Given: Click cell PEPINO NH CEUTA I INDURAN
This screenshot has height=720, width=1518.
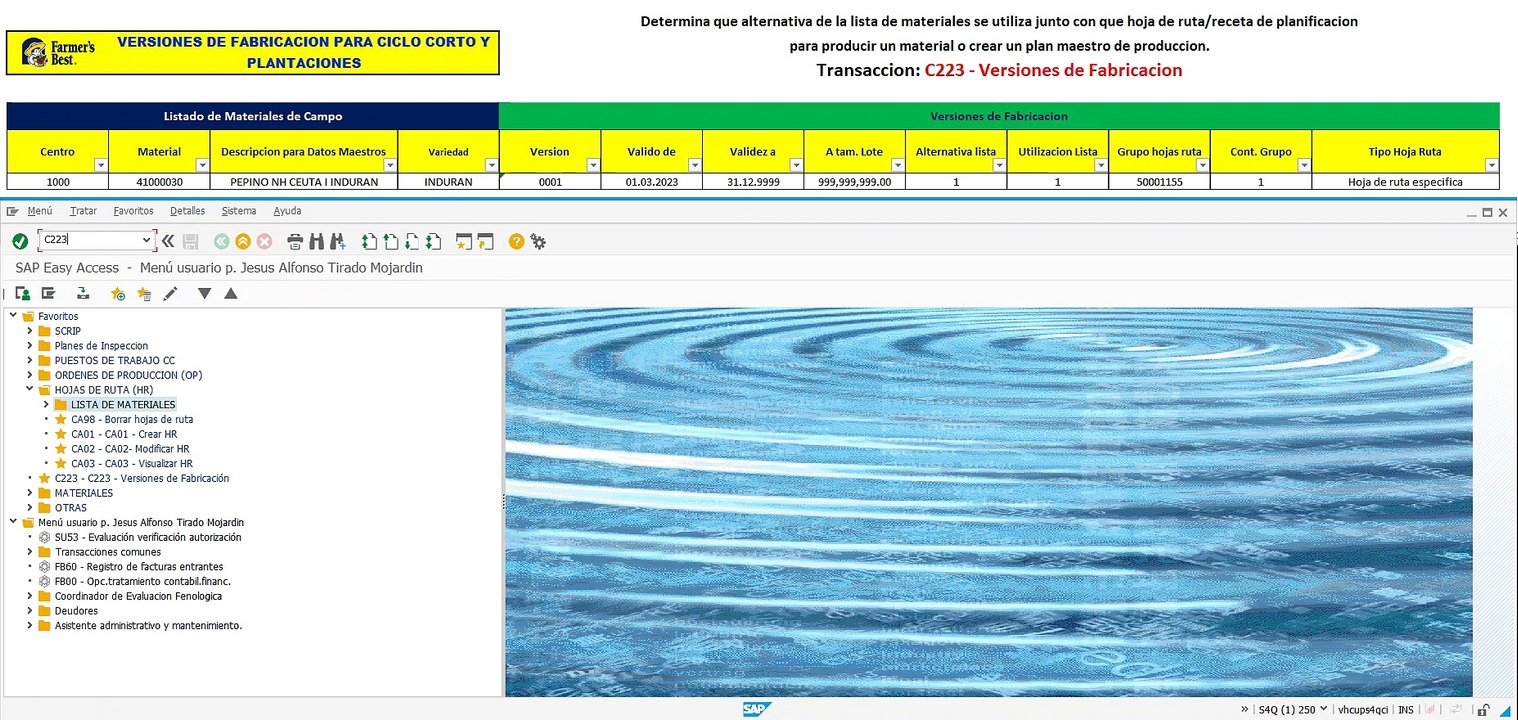Looking at the screenshot, I should (x=304, y=182).
